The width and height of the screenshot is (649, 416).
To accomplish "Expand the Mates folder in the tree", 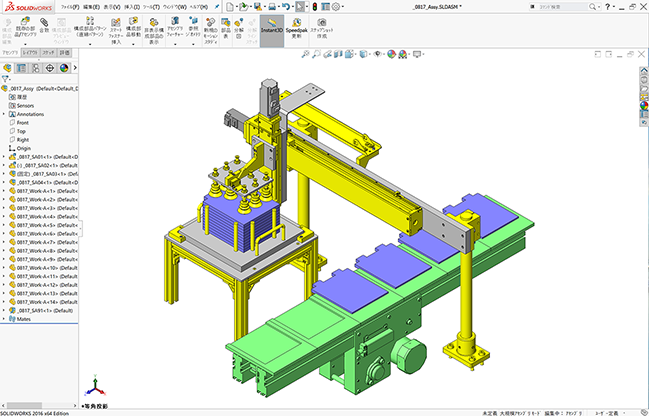I will coord(4,319).
